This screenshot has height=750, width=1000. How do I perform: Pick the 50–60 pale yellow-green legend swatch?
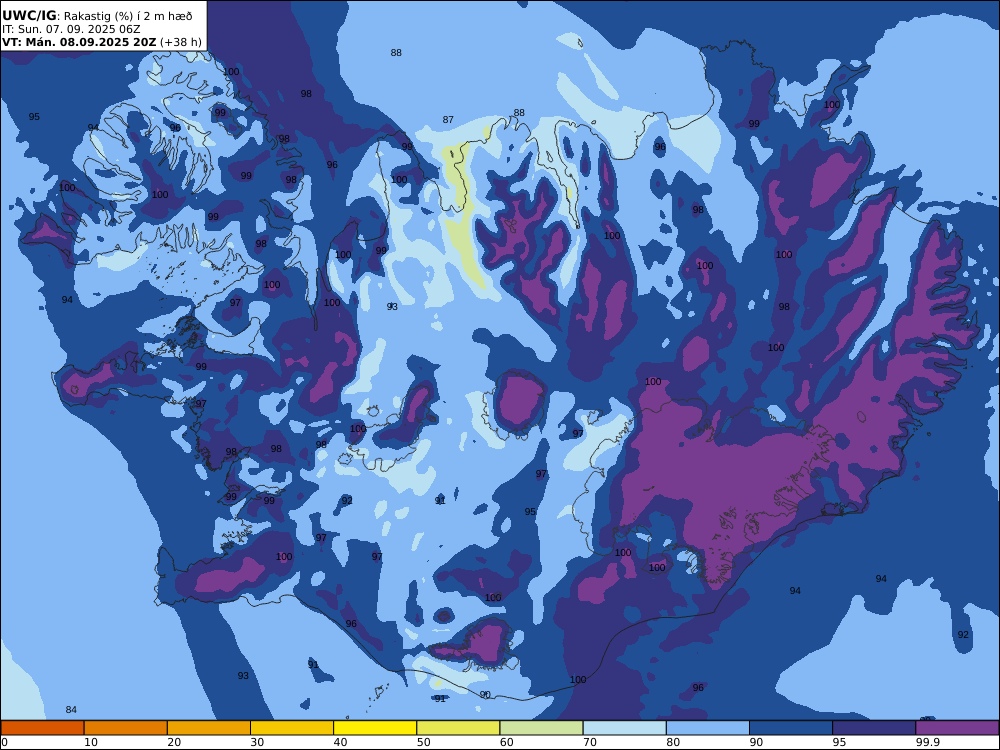(458, 728)
